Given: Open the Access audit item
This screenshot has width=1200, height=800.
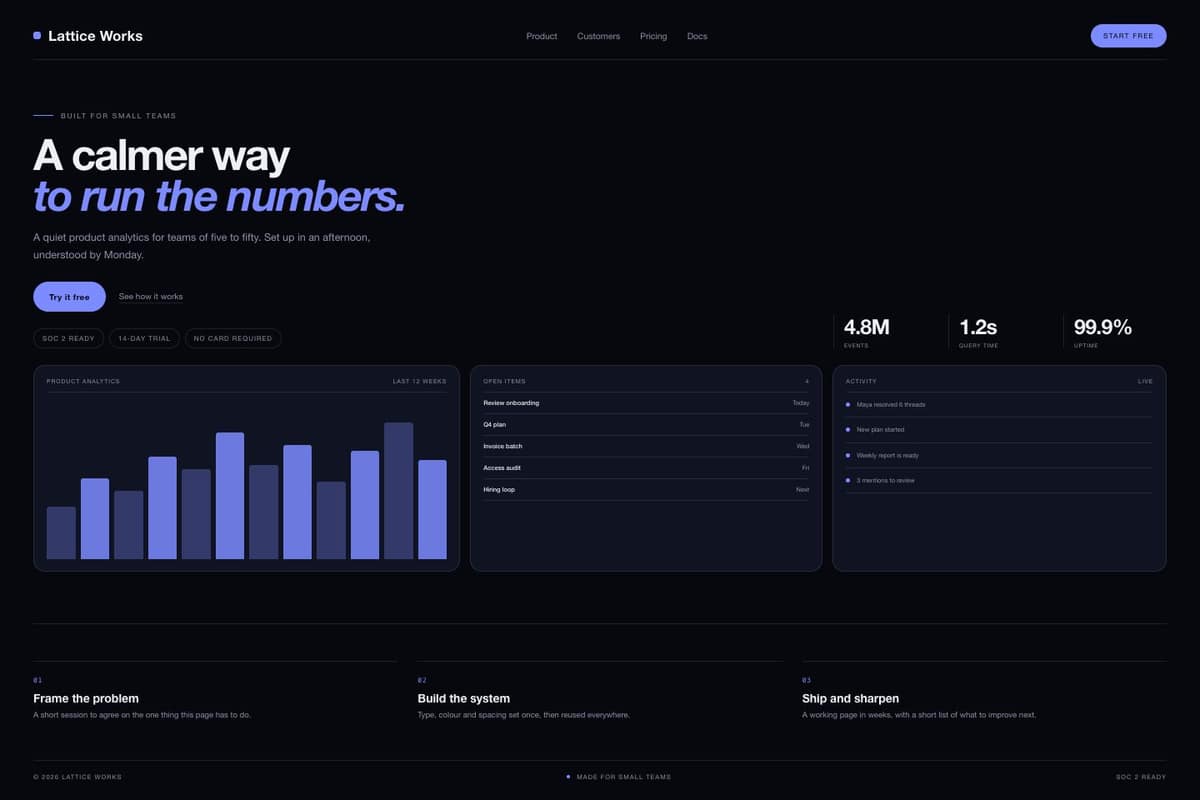Looking at the screenshot, I should point(646,468).
